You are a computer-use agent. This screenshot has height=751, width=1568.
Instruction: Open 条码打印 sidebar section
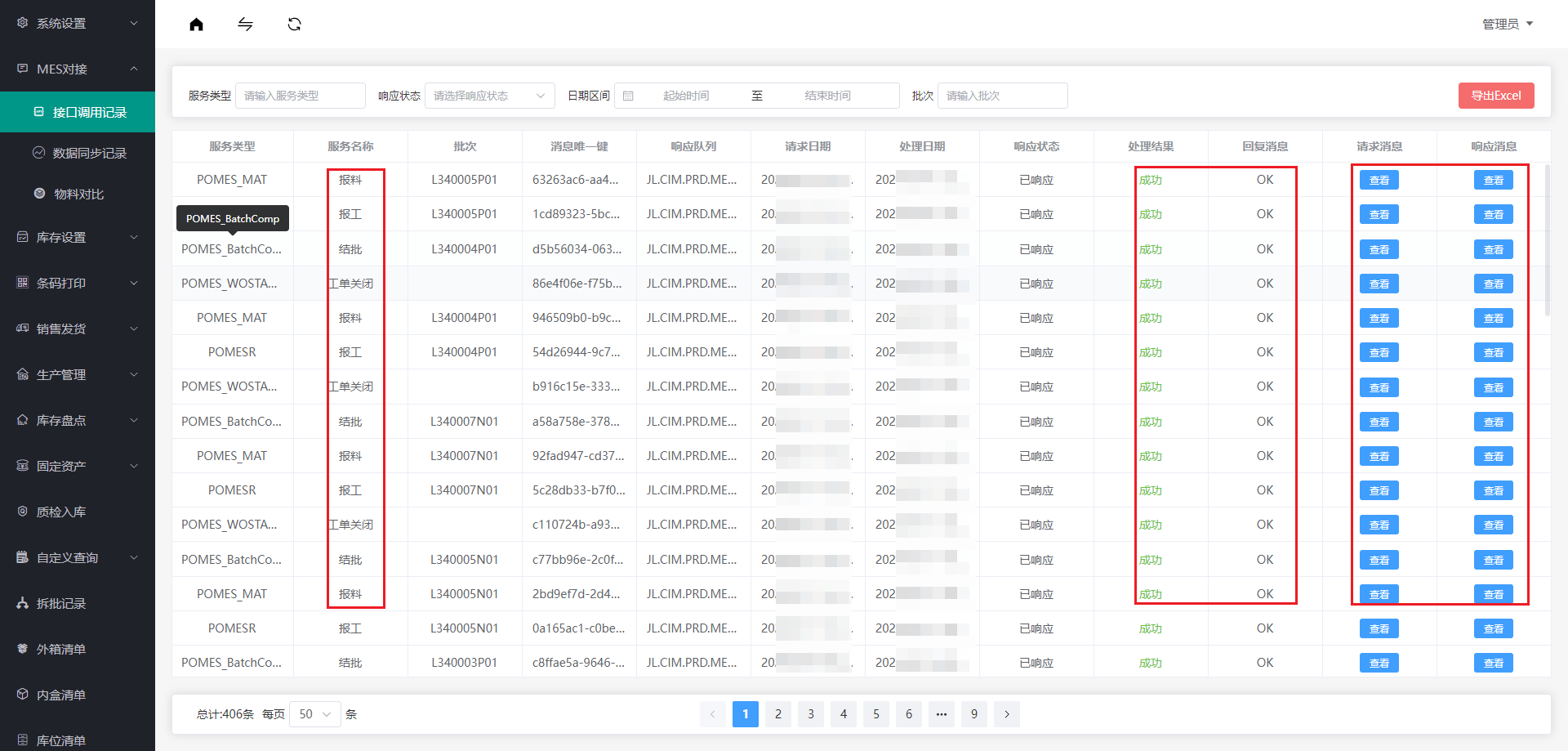pos(77,284)
